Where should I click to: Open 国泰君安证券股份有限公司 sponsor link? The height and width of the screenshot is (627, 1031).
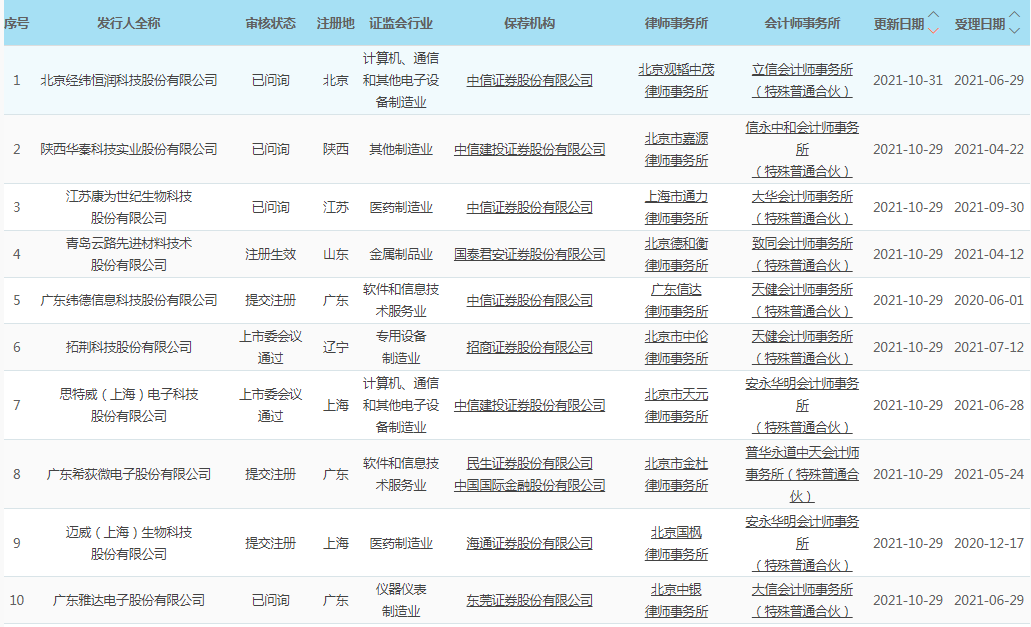(529, 254)
